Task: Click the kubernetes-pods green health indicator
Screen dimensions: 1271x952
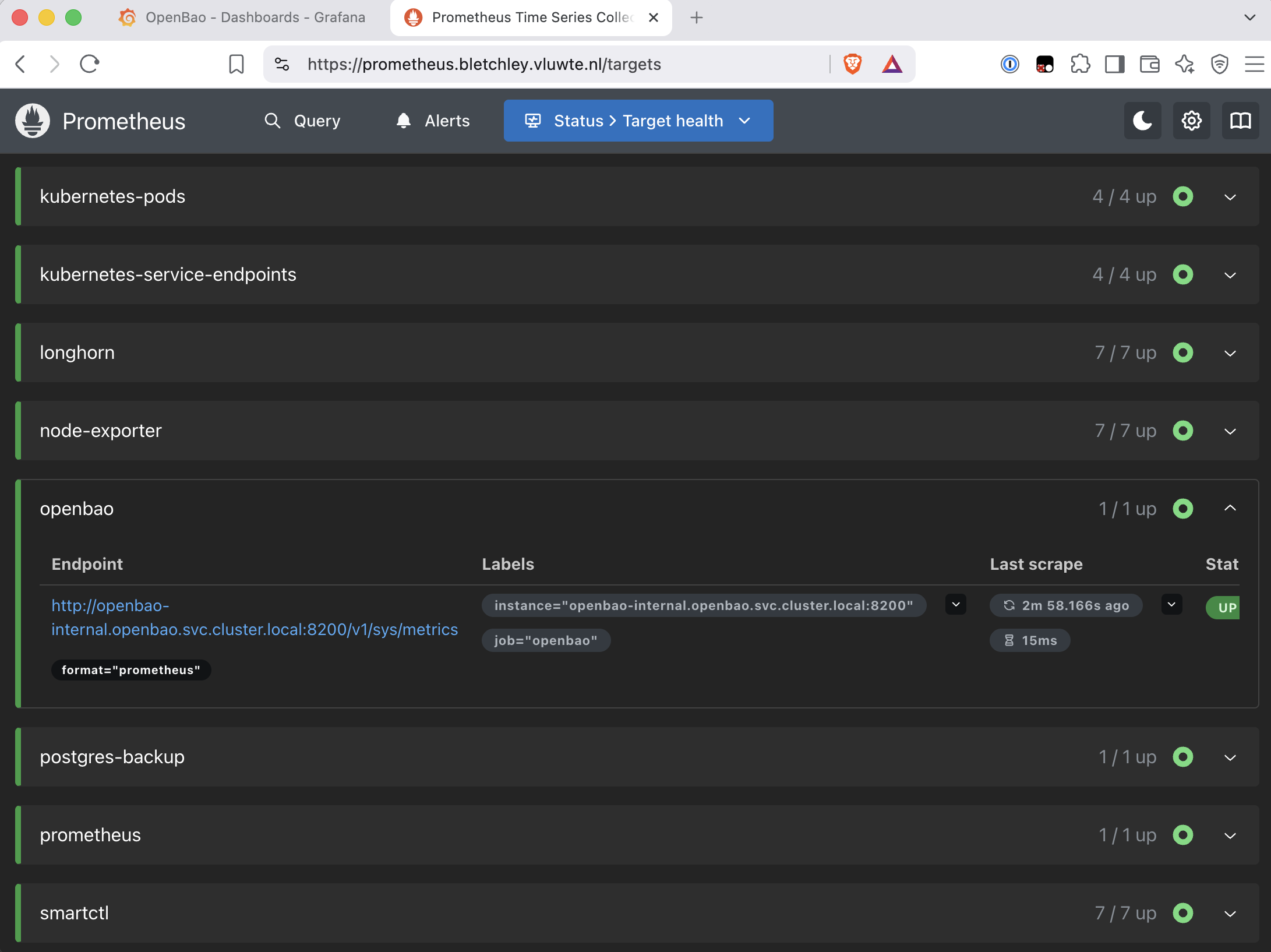Action: [x=1182, y=196]
